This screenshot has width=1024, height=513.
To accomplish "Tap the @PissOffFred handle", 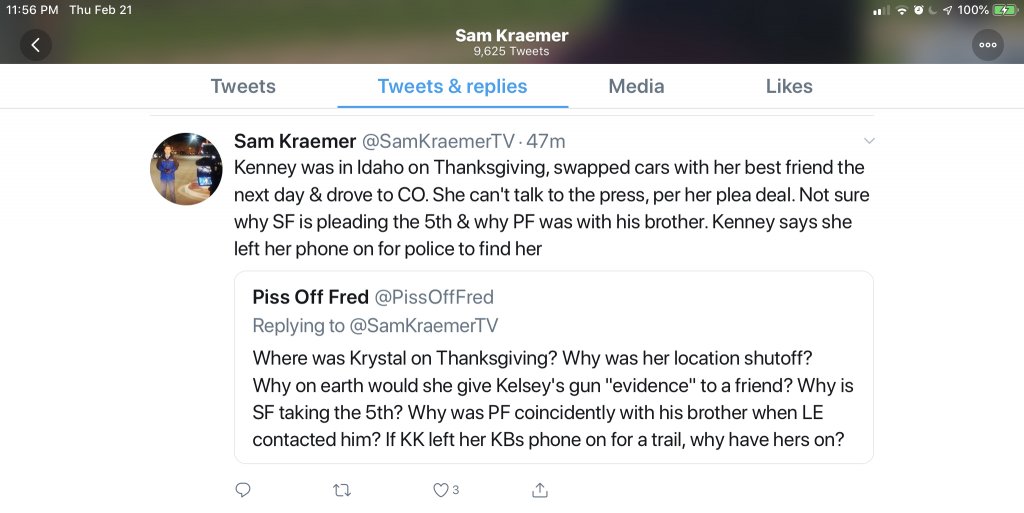I will coord(433,297).
